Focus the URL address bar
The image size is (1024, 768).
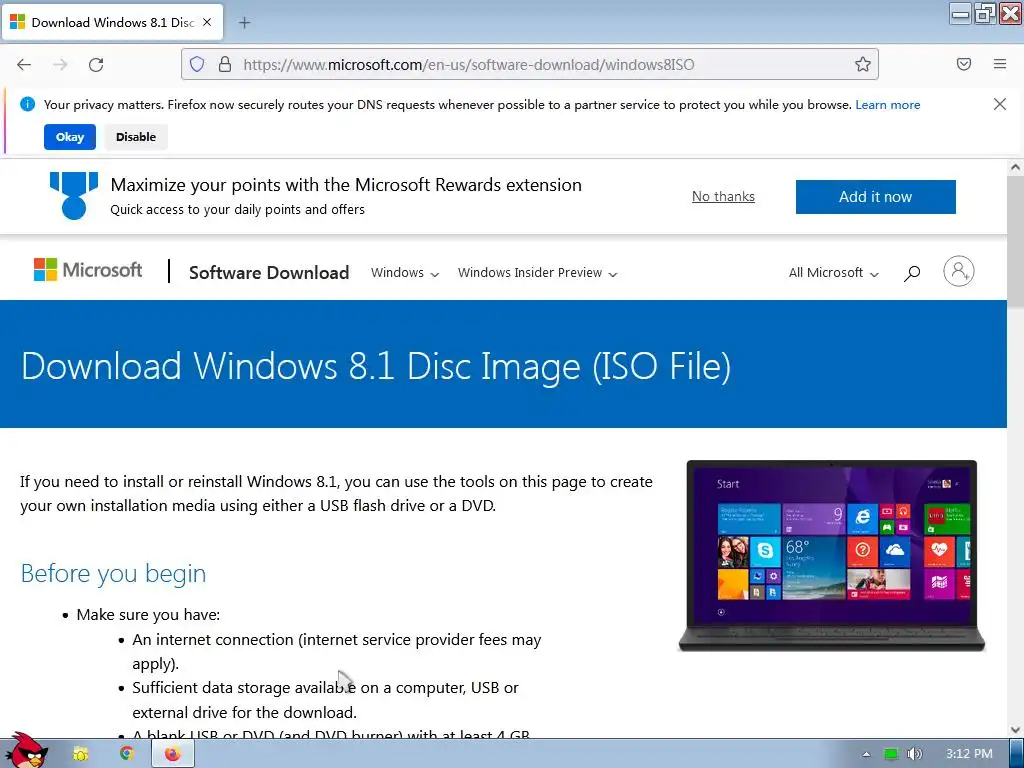pos(529,64)
